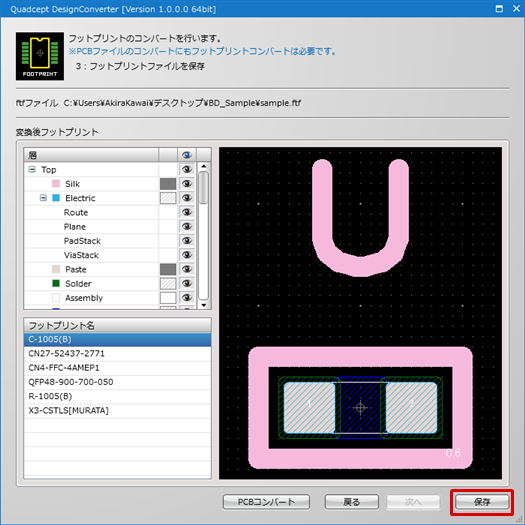Click Electric layer hatch pattern box
Image resolution: width=525 pixels, height=525 pixels.
pyautogui.click(x=168, y=198)
